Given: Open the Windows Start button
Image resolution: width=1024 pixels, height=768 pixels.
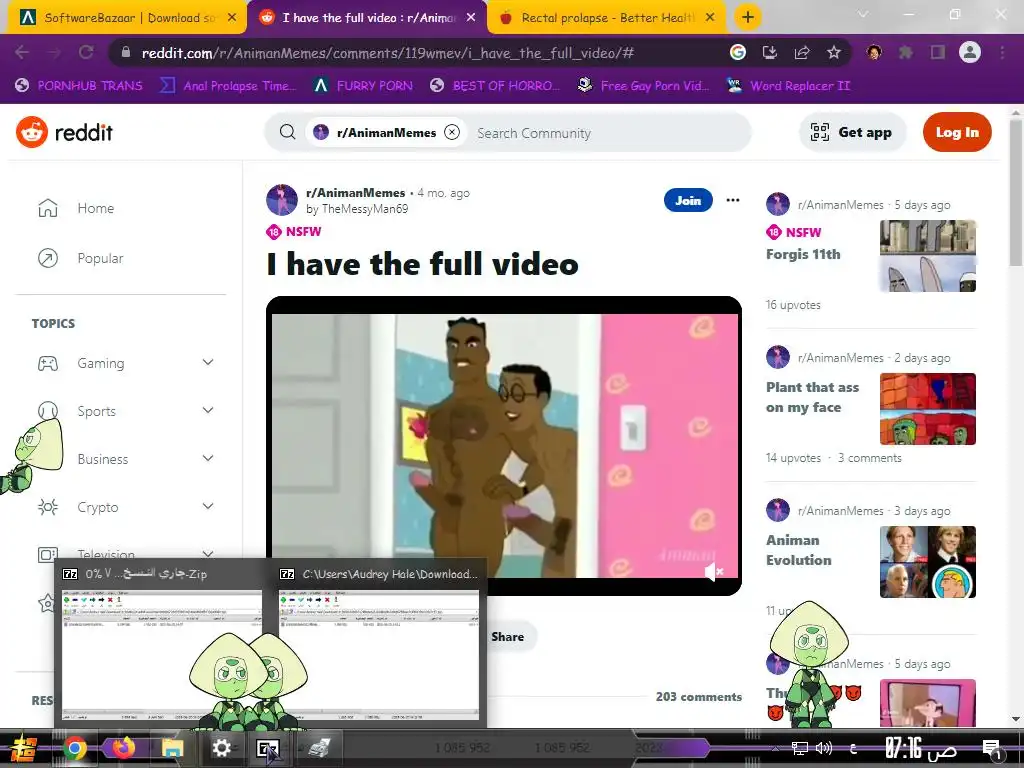Looking at the screenshot, I should point(24,748).
